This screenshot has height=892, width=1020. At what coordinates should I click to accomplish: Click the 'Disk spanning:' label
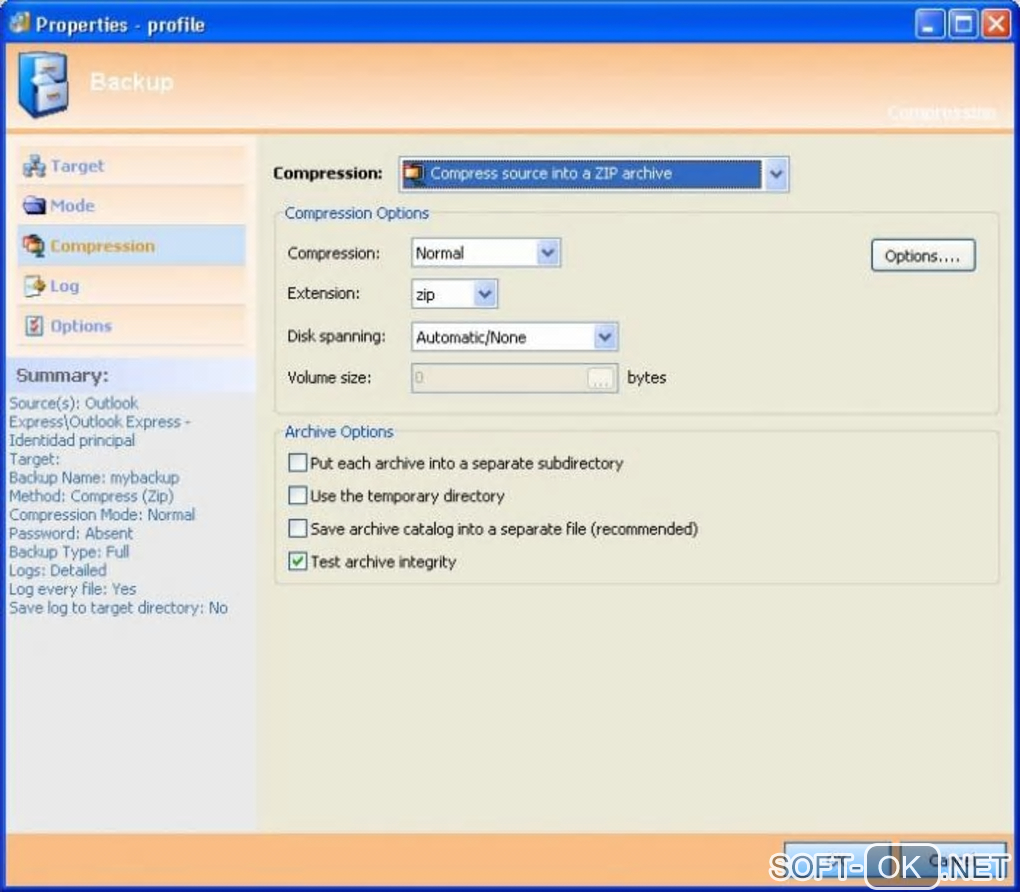pyautogui.click(x=336, y=336)
